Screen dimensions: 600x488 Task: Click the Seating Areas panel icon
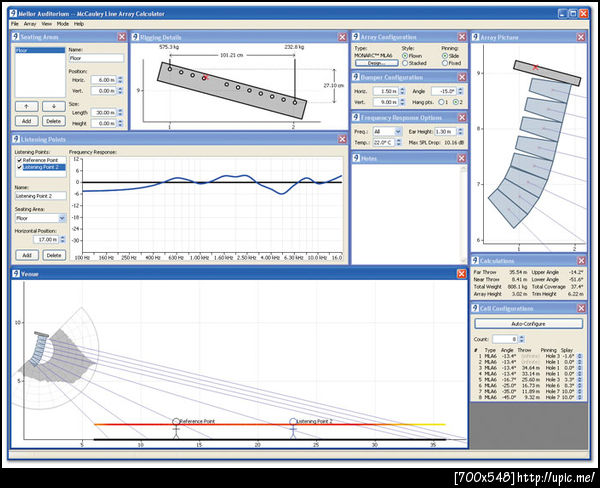tap(16, 37)
